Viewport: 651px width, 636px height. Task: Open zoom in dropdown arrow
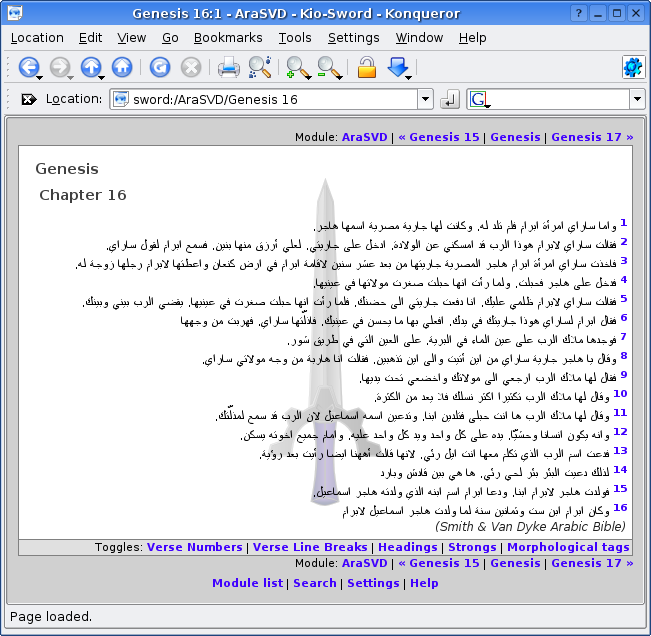[309, 78]
